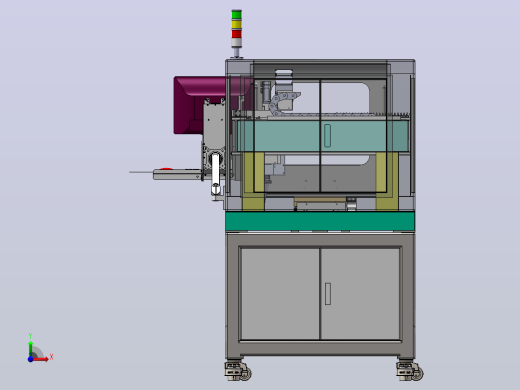Viewport: 520px width, 390px height.
Task: Select the lower cabinet door handle
Action: pos(328,294)
